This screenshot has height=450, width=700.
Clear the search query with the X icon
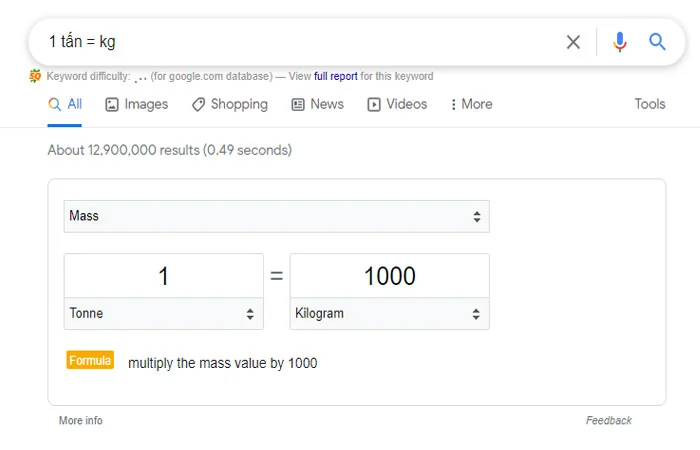[573, 42]
